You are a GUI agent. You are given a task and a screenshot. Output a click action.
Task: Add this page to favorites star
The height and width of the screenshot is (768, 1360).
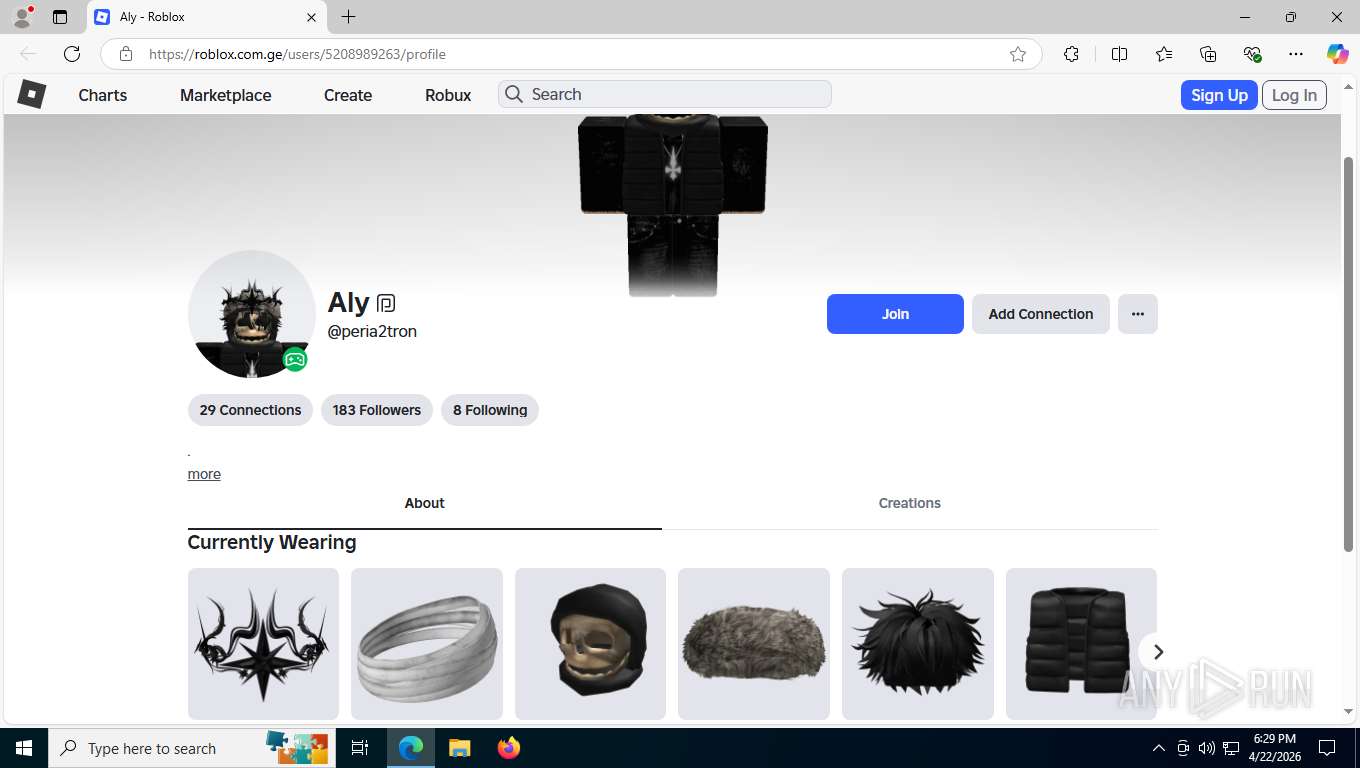click(x=1018, y=54)
